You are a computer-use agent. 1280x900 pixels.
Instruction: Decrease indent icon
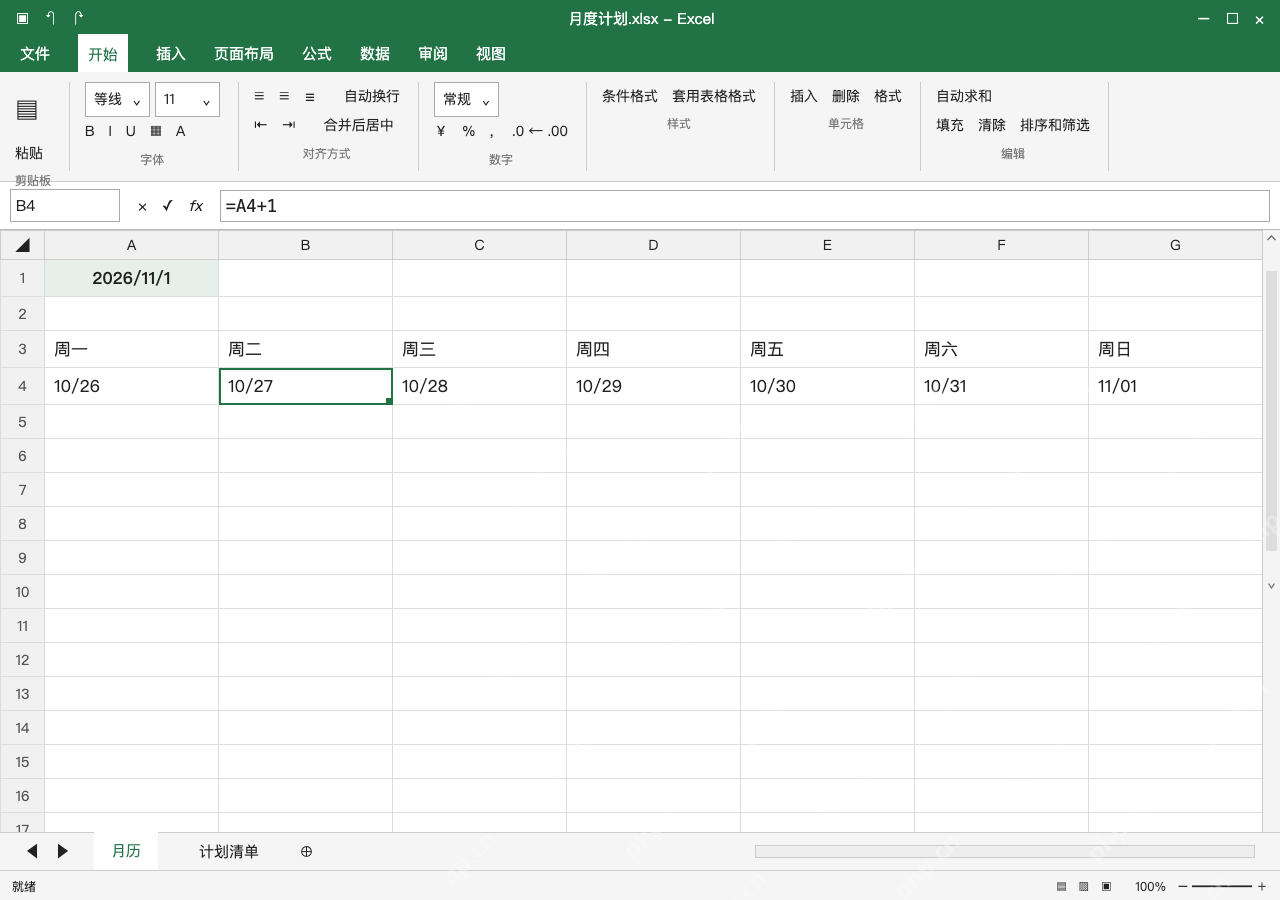pos(261,125)
